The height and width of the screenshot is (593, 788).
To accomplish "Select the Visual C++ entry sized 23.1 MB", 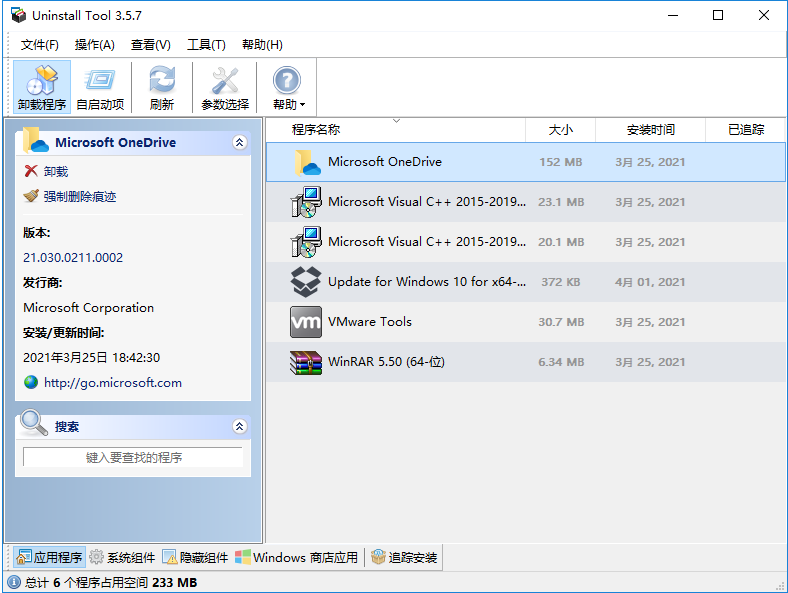I will point(427,202).
